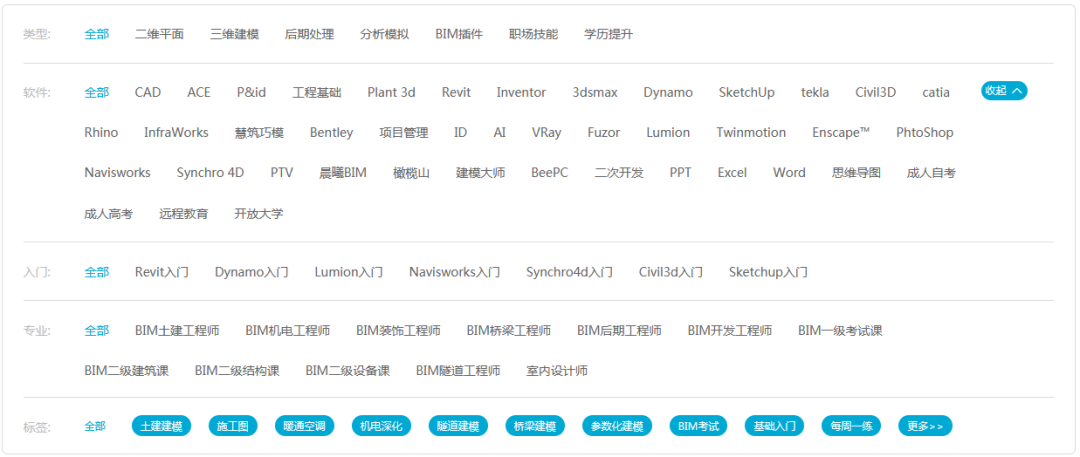Choose Excel software filter

732,172
